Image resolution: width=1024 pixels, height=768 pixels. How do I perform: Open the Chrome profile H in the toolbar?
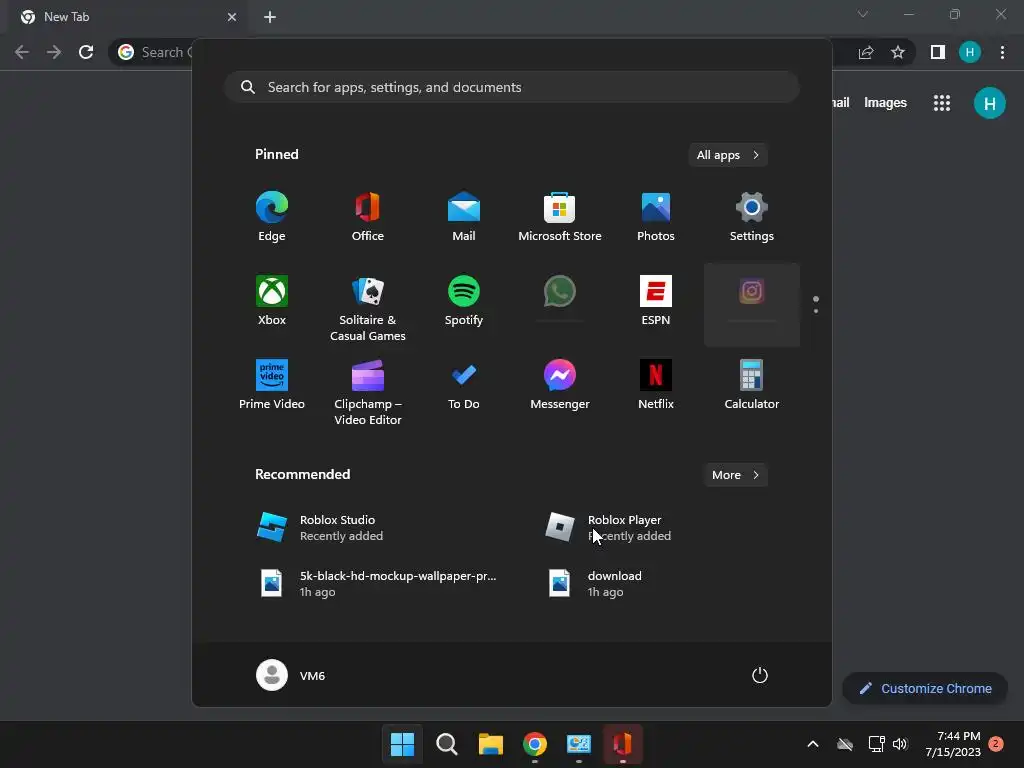970,52
